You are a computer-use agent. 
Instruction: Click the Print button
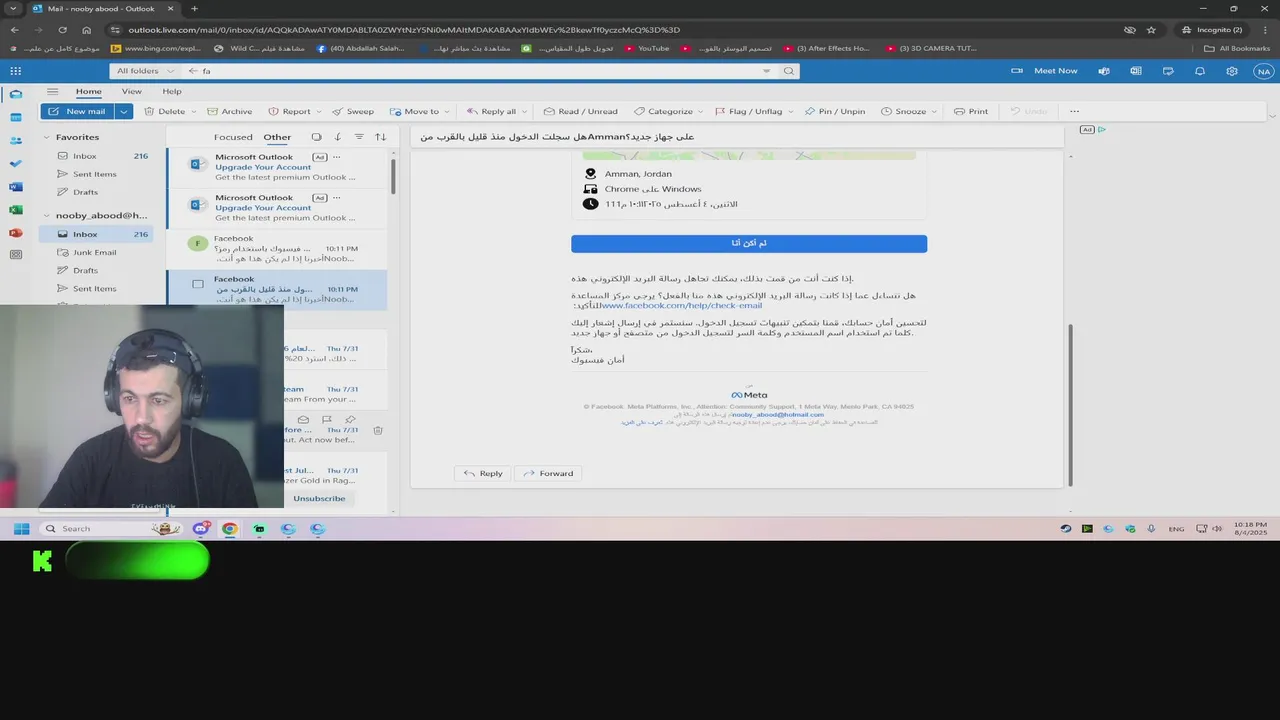970,111
